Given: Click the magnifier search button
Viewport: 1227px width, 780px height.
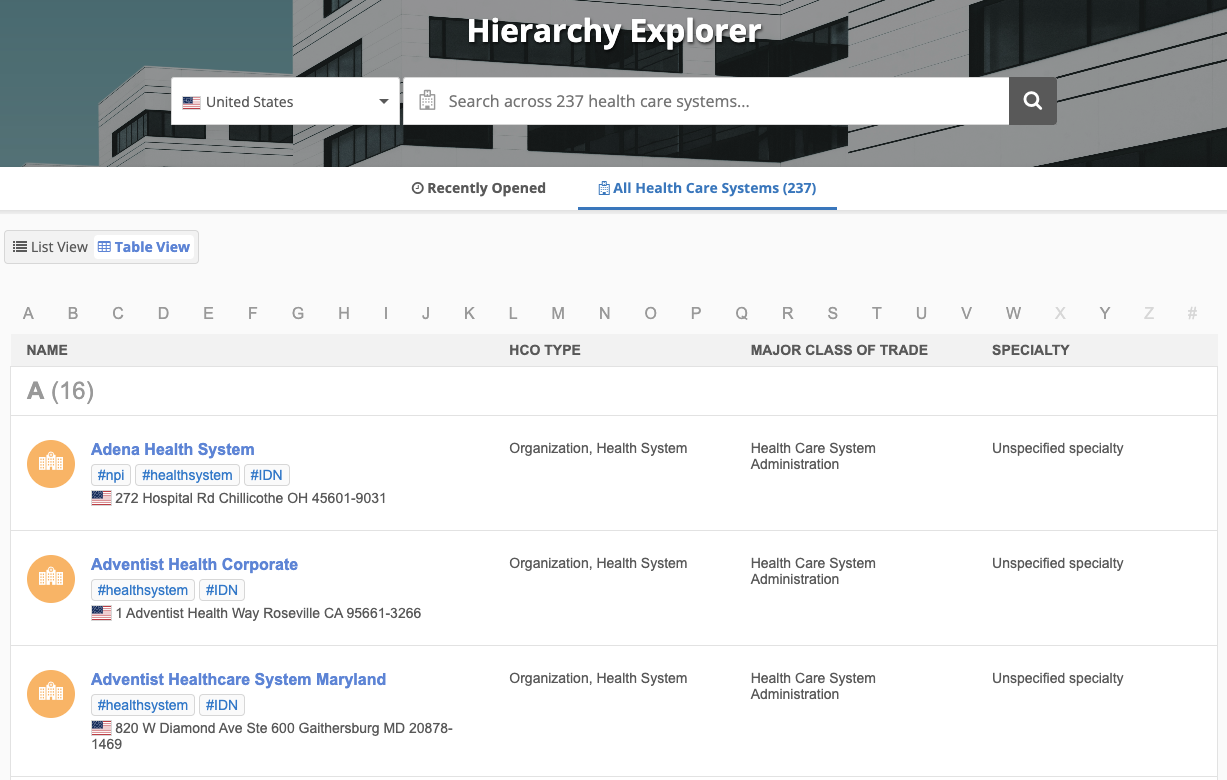Looking at the screenshot, I should click(x=1033, y=101).
